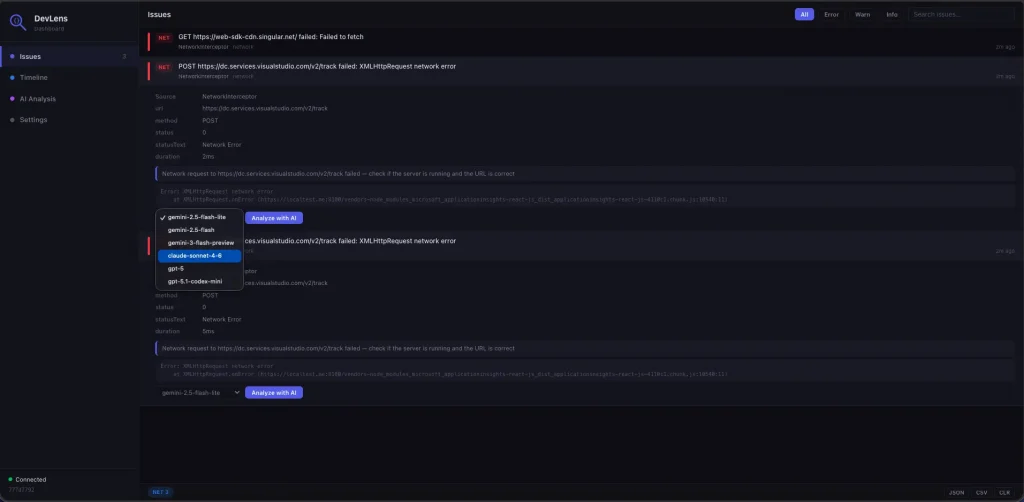Filter issues by Info
Screen dimensions: 1024x502
tap(891, 14)
